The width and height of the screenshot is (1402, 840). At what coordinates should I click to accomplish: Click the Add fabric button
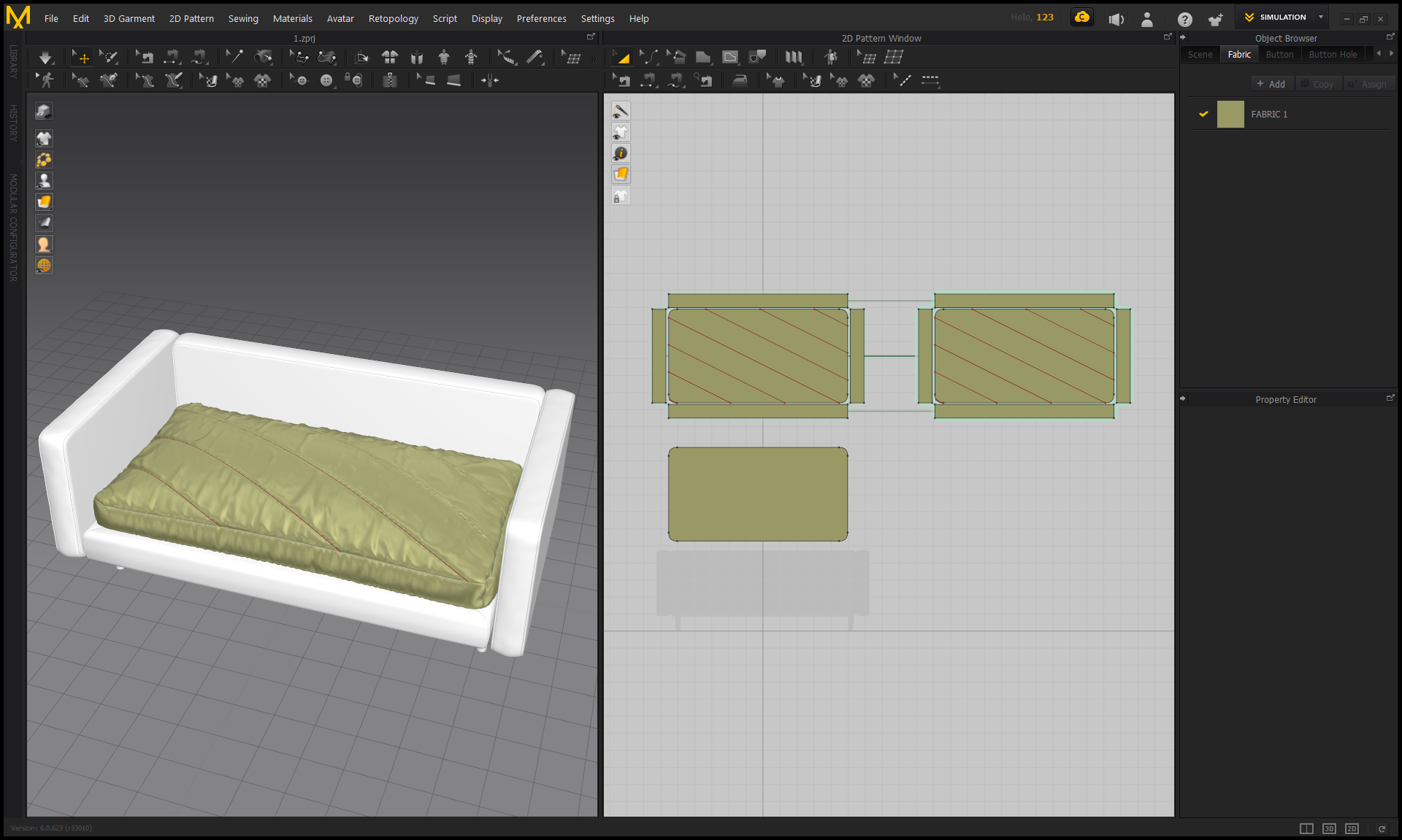tap(1271, 84)
